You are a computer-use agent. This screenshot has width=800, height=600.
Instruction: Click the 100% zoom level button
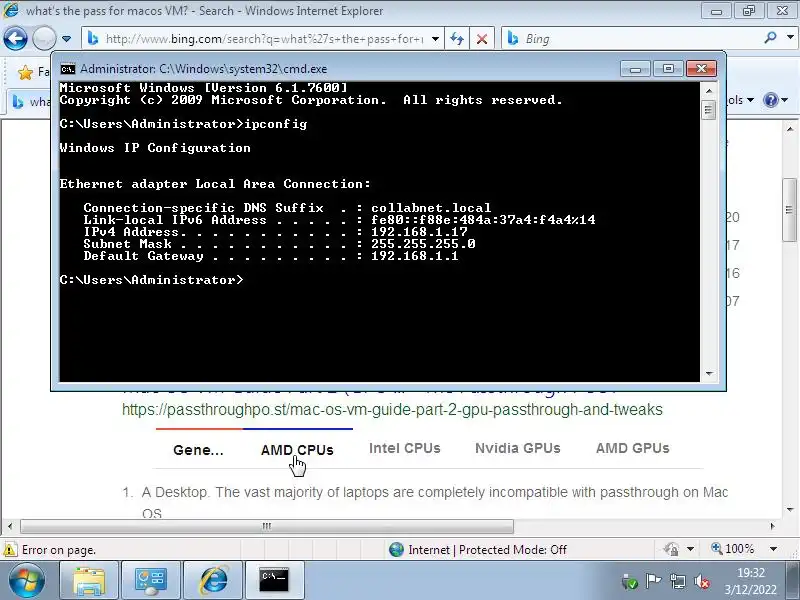click(733, 549)
